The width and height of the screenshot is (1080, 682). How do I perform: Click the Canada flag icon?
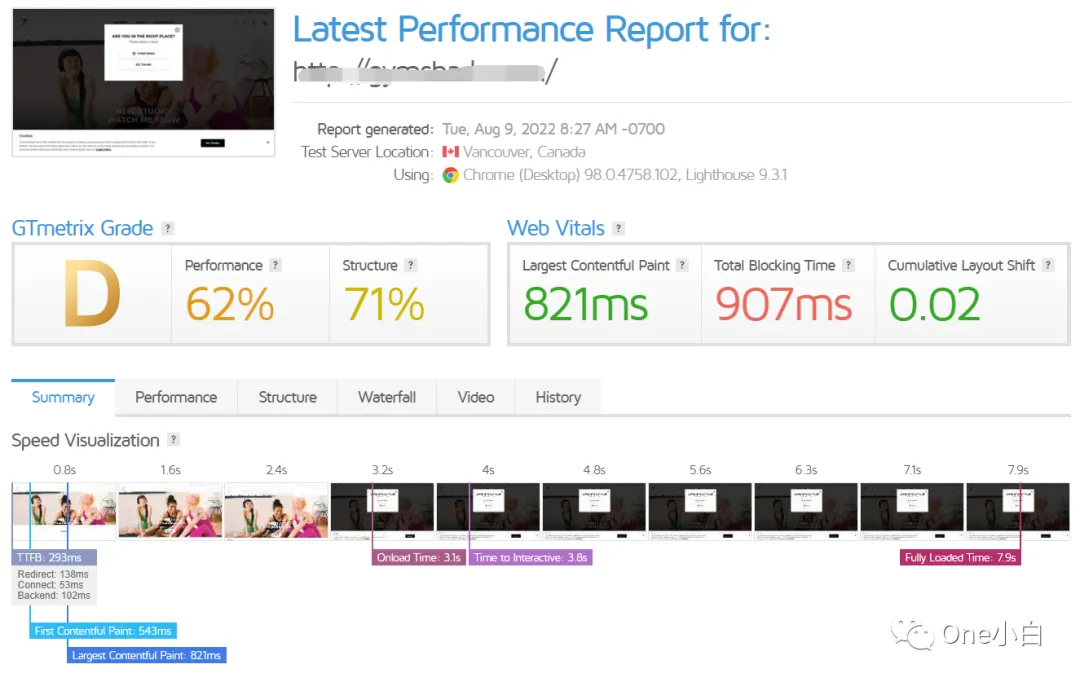tap(450, 152)
